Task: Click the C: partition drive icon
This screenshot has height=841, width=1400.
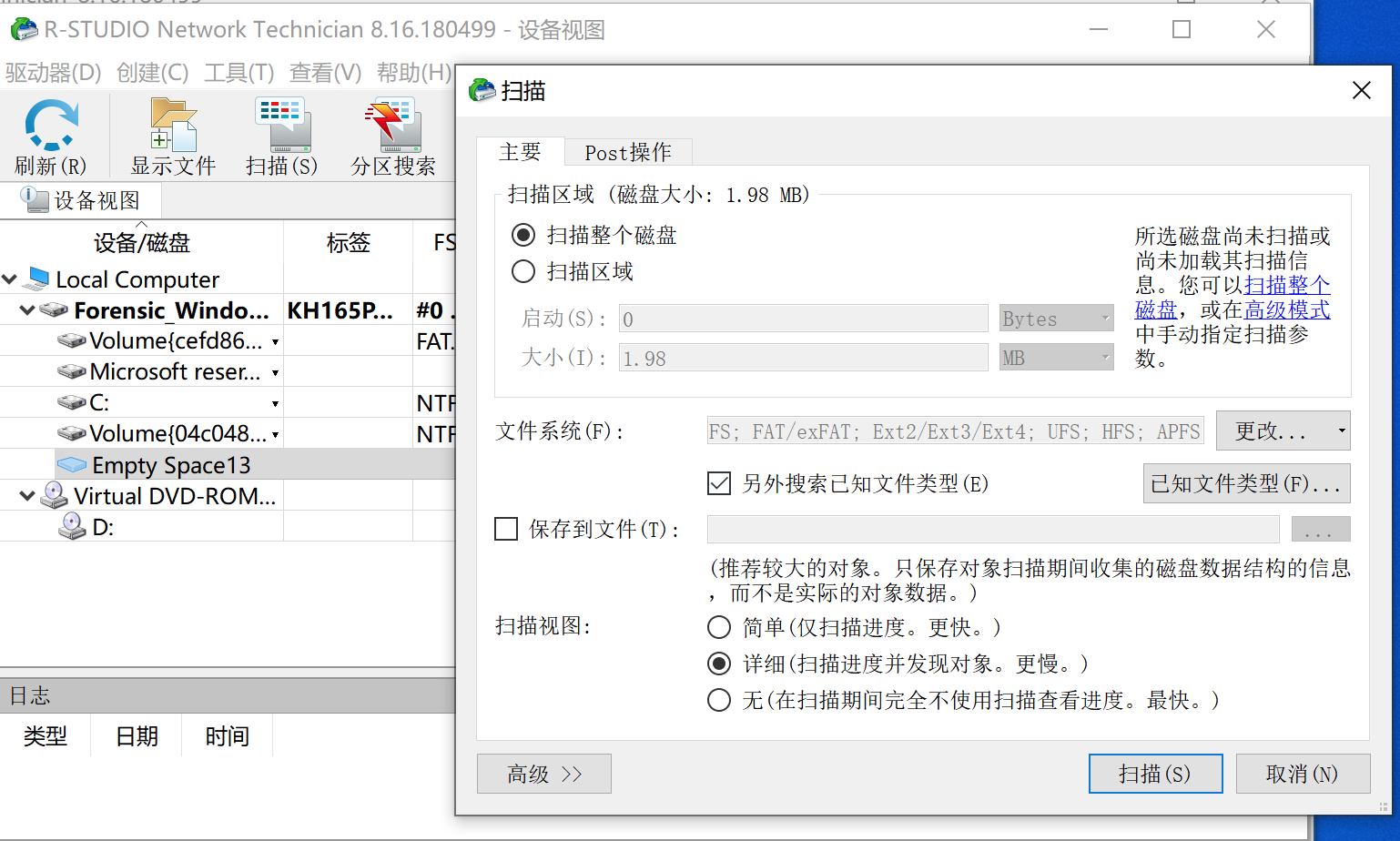Action: pyautogui.click(x=72, y=403)
